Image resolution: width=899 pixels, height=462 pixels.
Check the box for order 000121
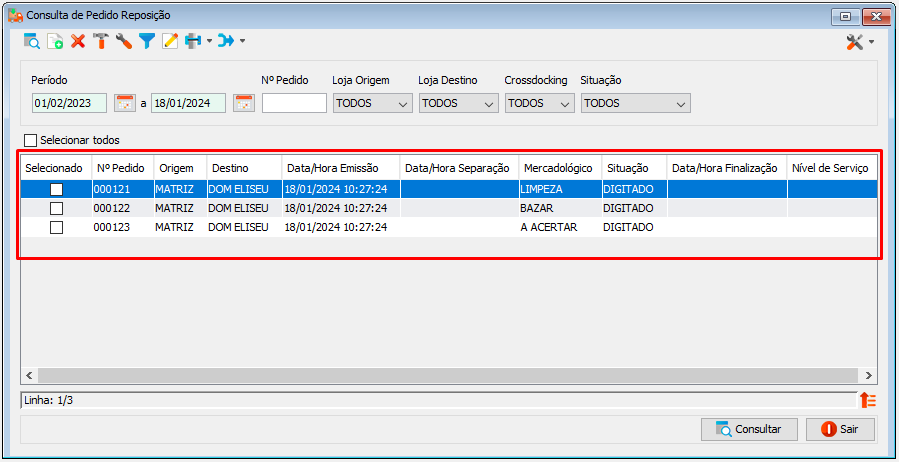pos(56,189)
